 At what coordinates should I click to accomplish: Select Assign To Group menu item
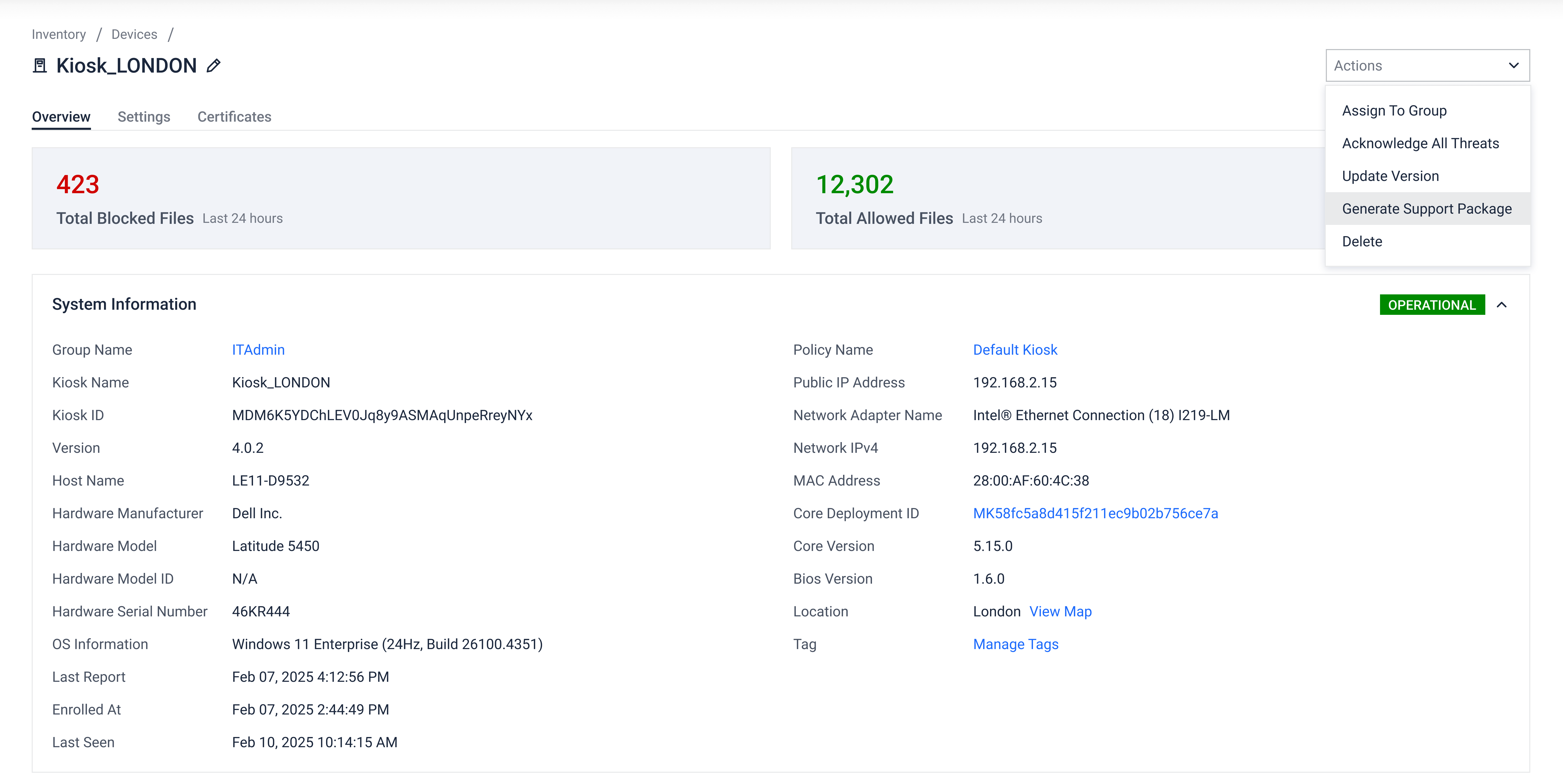(x=1394, y=110)
